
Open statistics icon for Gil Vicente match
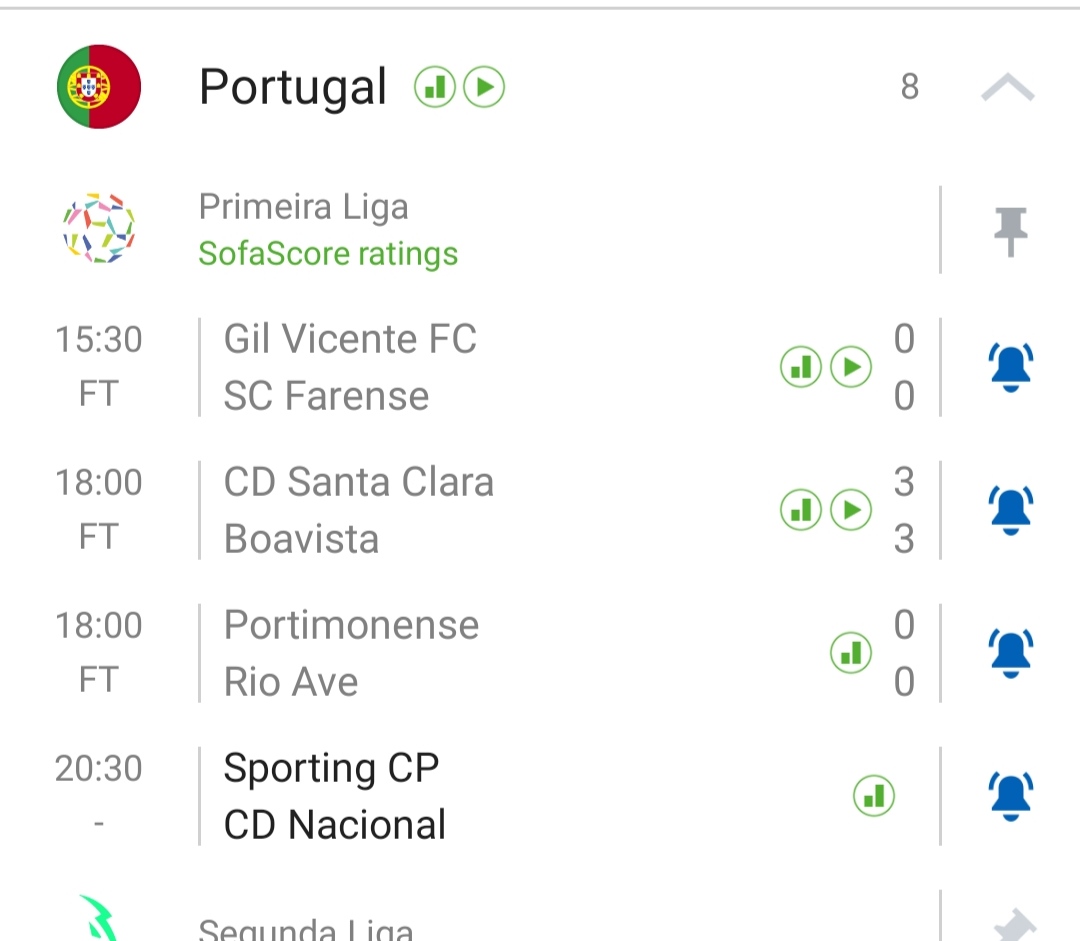(801, 368)
